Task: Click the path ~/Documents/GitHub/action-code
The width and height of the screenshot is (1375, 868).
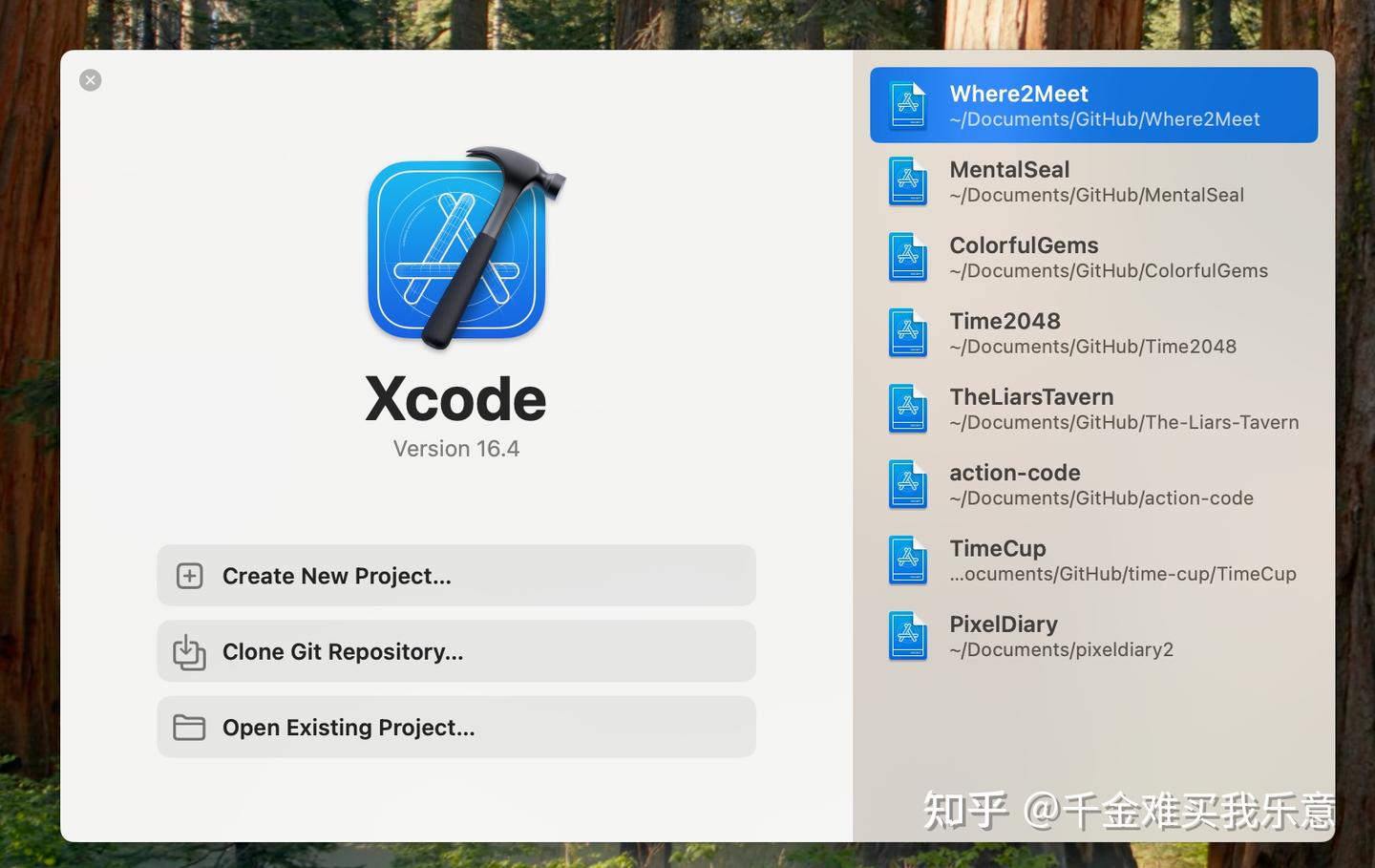Action: 1101,498
